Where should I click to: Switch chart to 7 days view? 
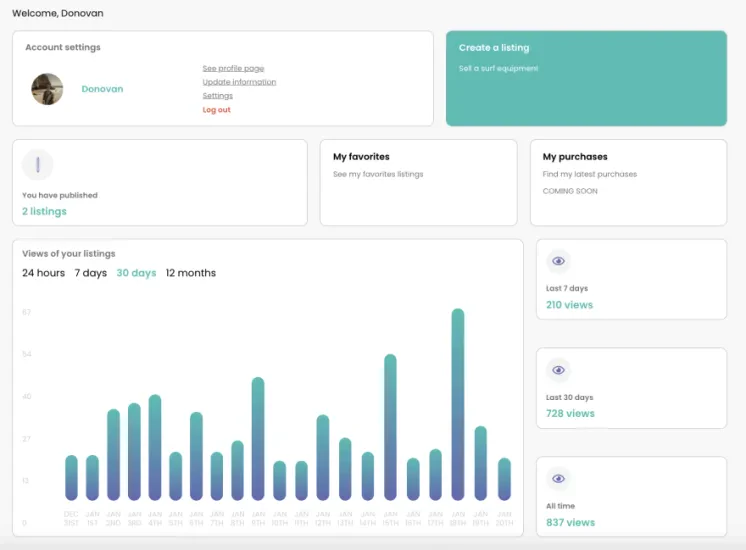point(90,273)
